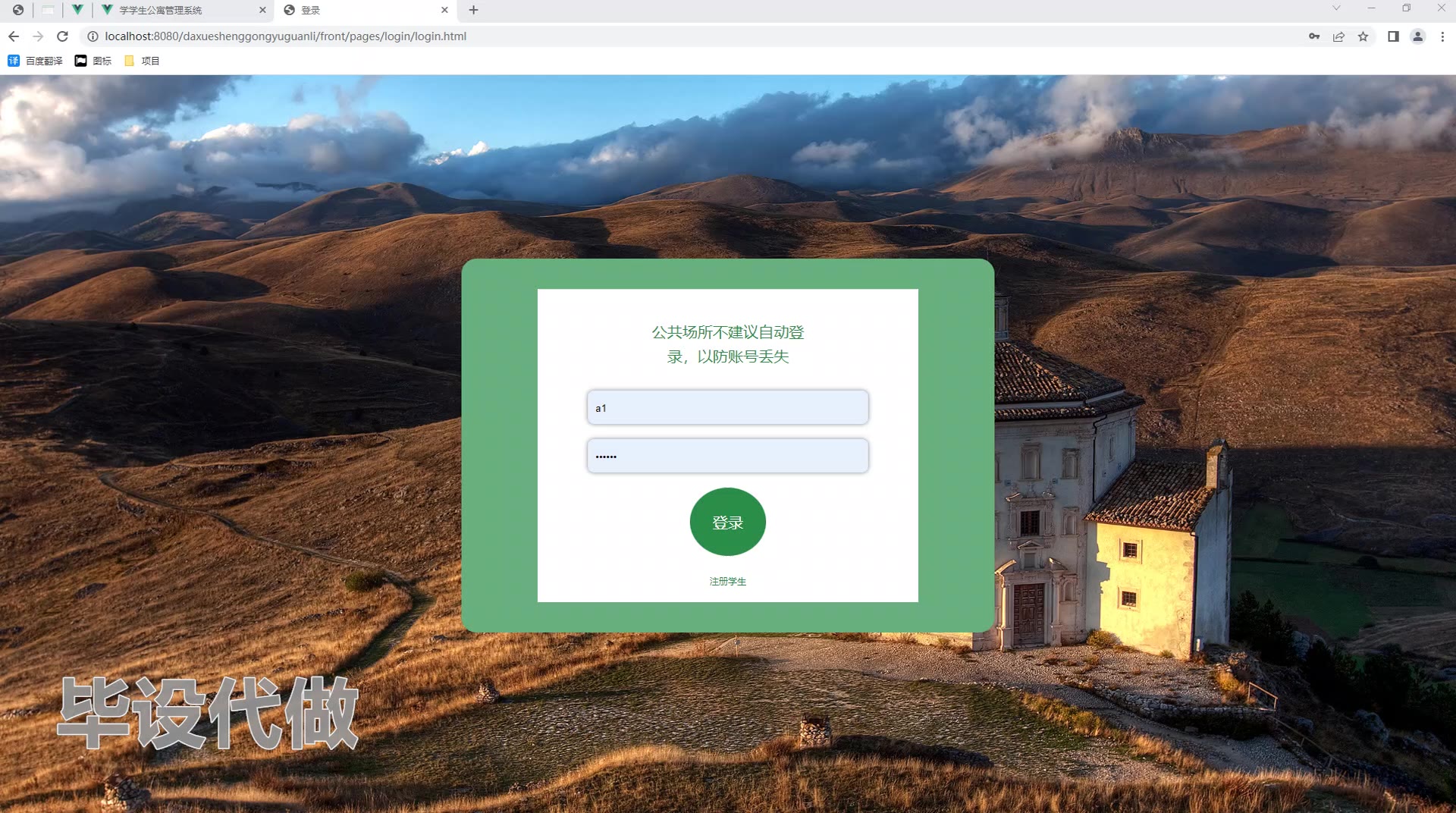Open the tab search dropdown chevron
Image resolution: width=1456 pixels, height=813 pixels.
tap(1336, 8)
